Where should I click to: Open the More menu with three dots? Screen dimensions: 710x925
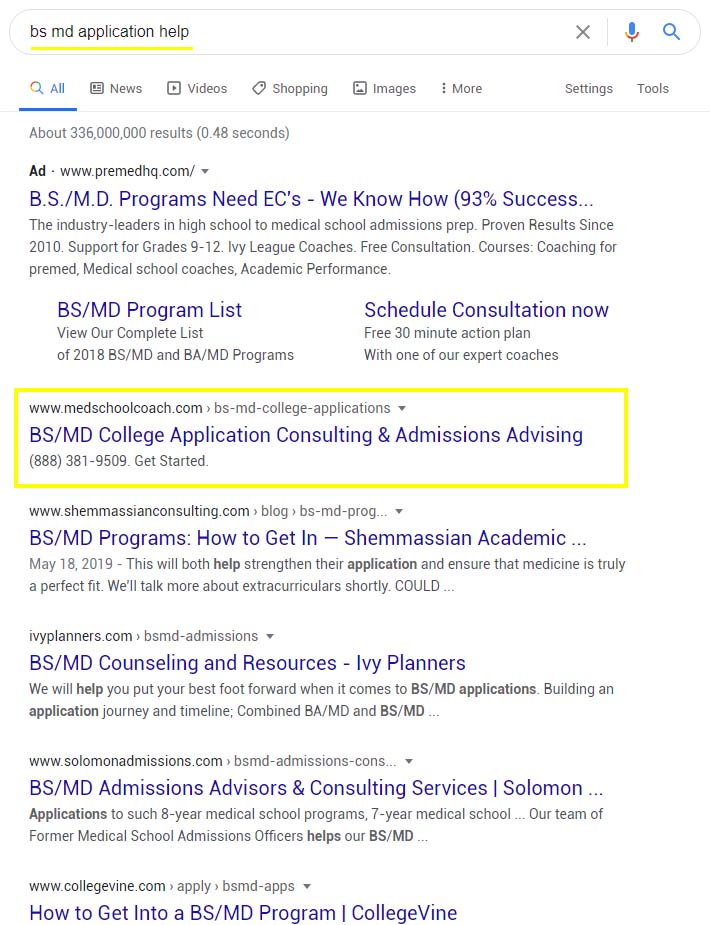(x=461, y=88)
